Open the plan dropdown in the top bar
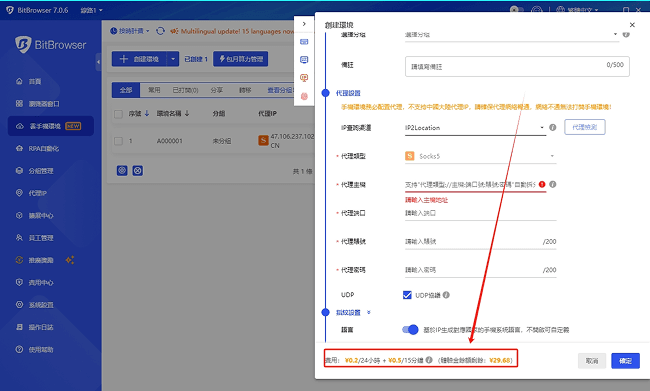The width and height of the screenshot is (650, 391). 130,31
